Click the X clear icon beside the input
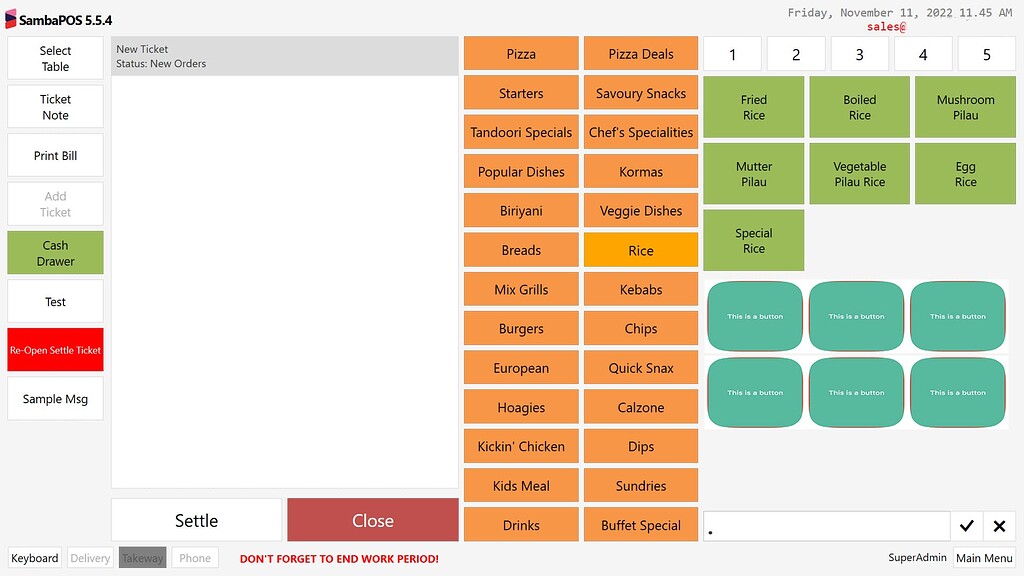The width and height of the screenshot is (1024, 576). pos(999,526)
